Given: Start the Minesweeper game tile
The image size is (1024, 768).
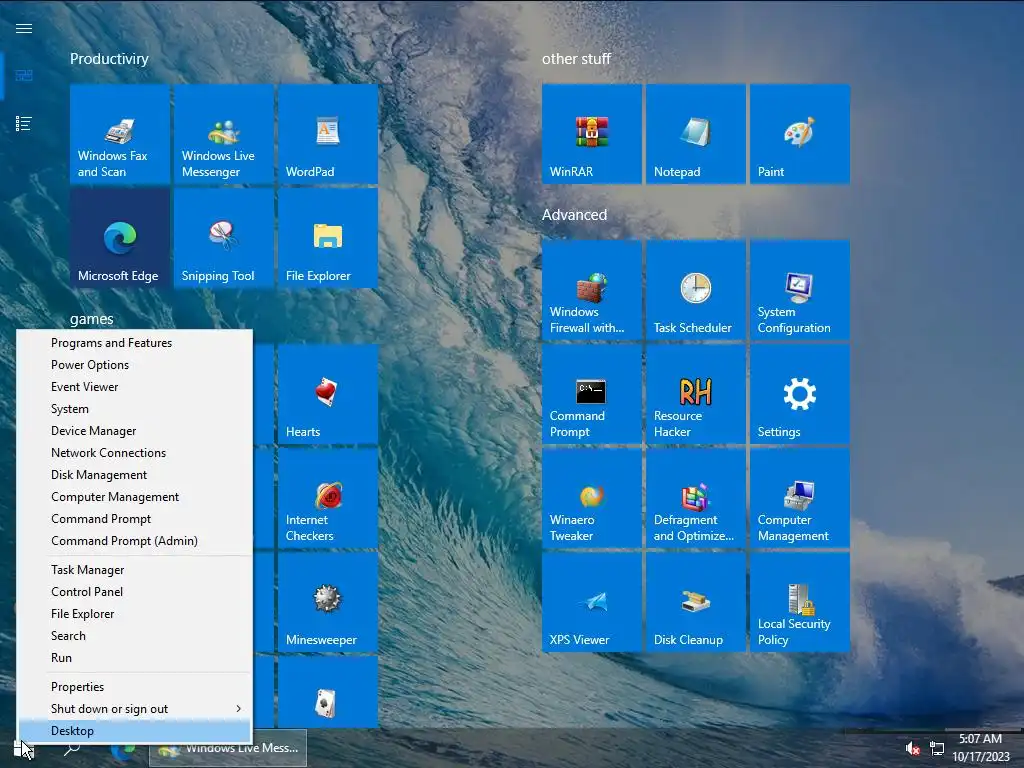Looking at the screenshot, I should point(328,602).
